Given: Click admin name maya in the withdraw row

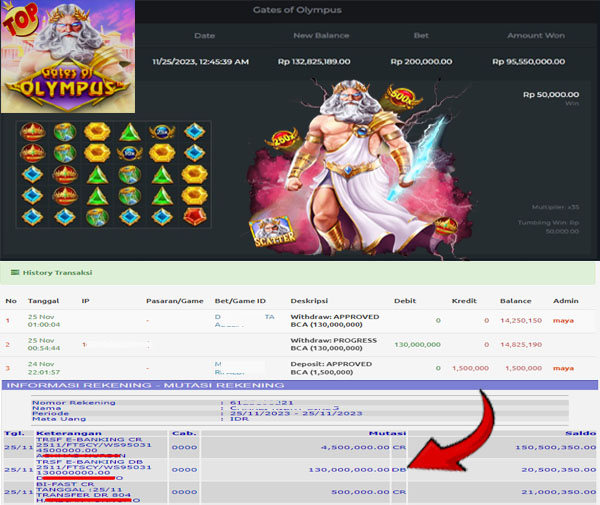Looking at the screenshot, I should (563, 321).
